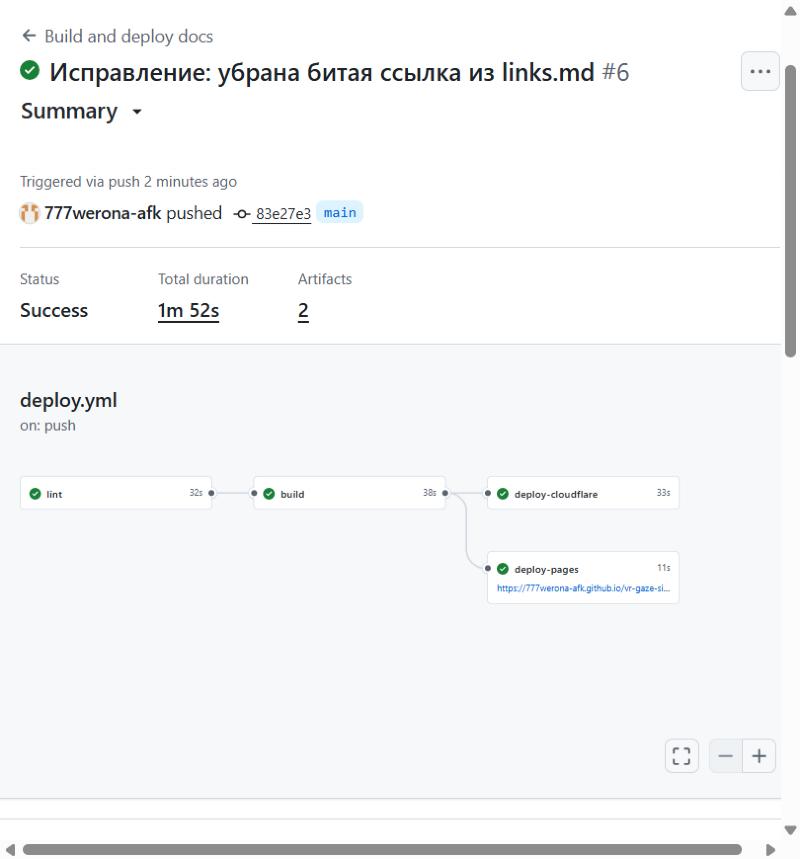Screen dimensions: 800x859
Task: Click the deploy-cloudflare success check icon
Action: [502, 494]
